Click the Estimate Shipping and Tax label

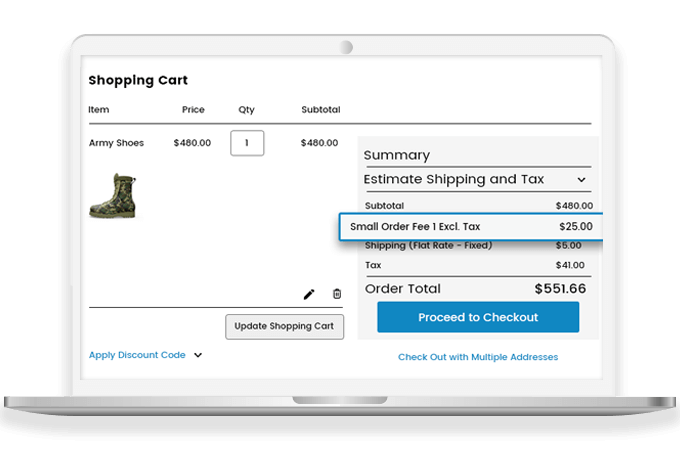[454, 180]
